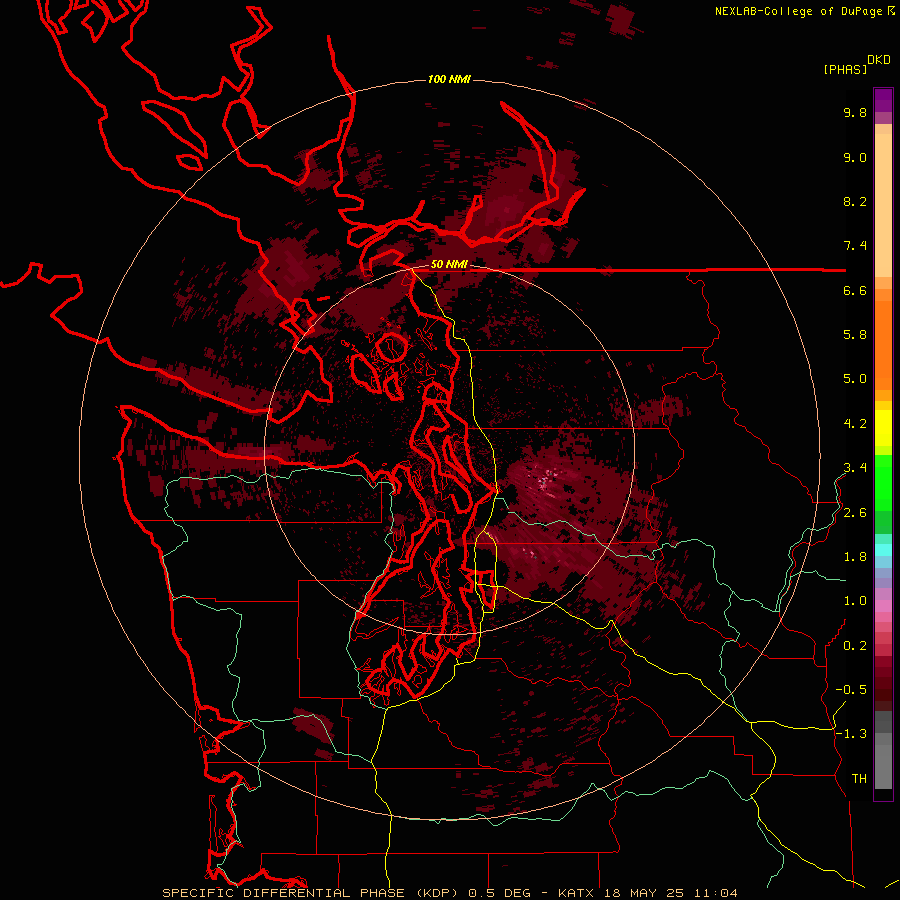
Task: Click the yellow color bar segment beside 4.2
Action: pos(883,428)
